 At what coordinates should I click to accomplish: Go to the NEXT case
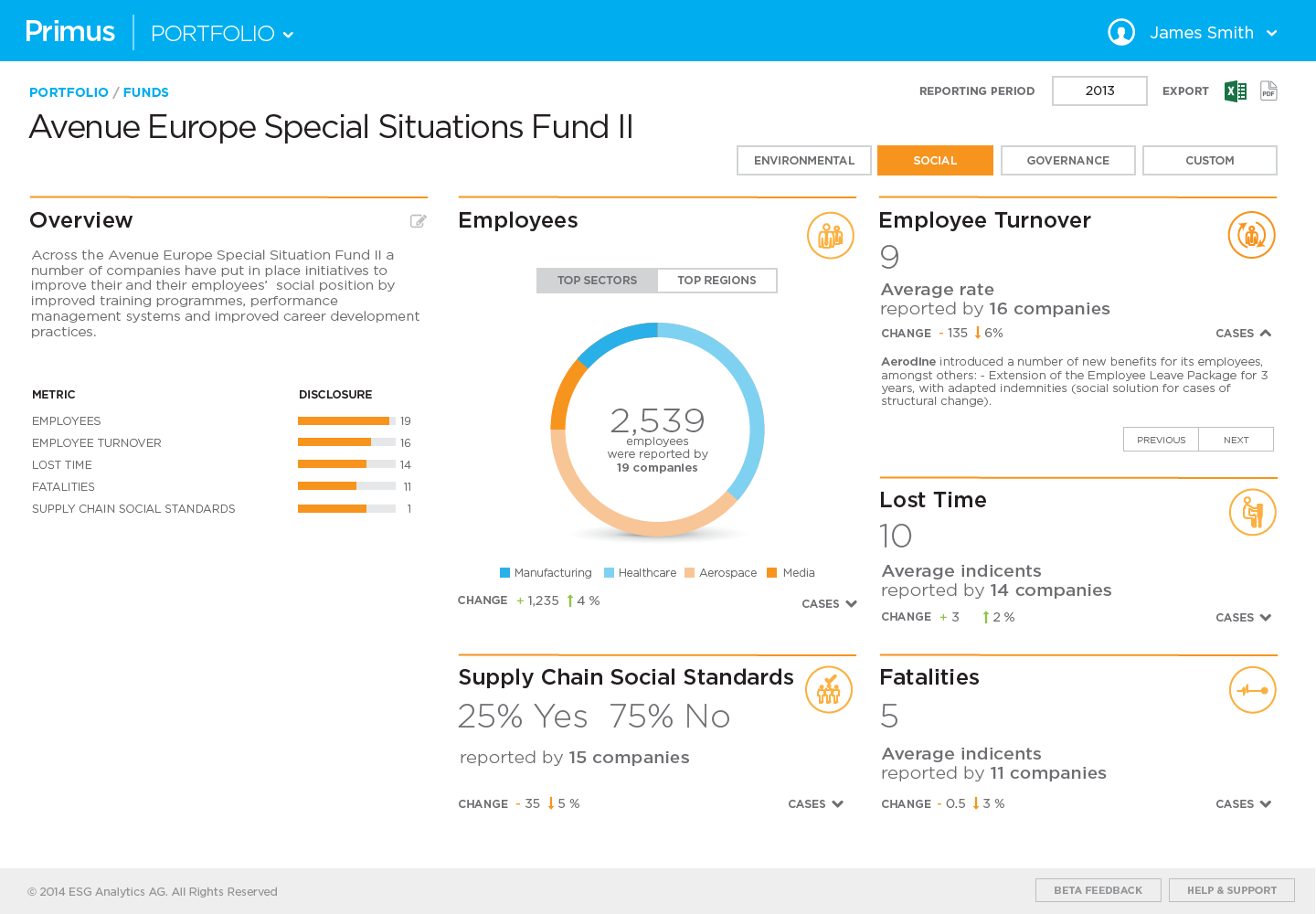coord(1236,440)
